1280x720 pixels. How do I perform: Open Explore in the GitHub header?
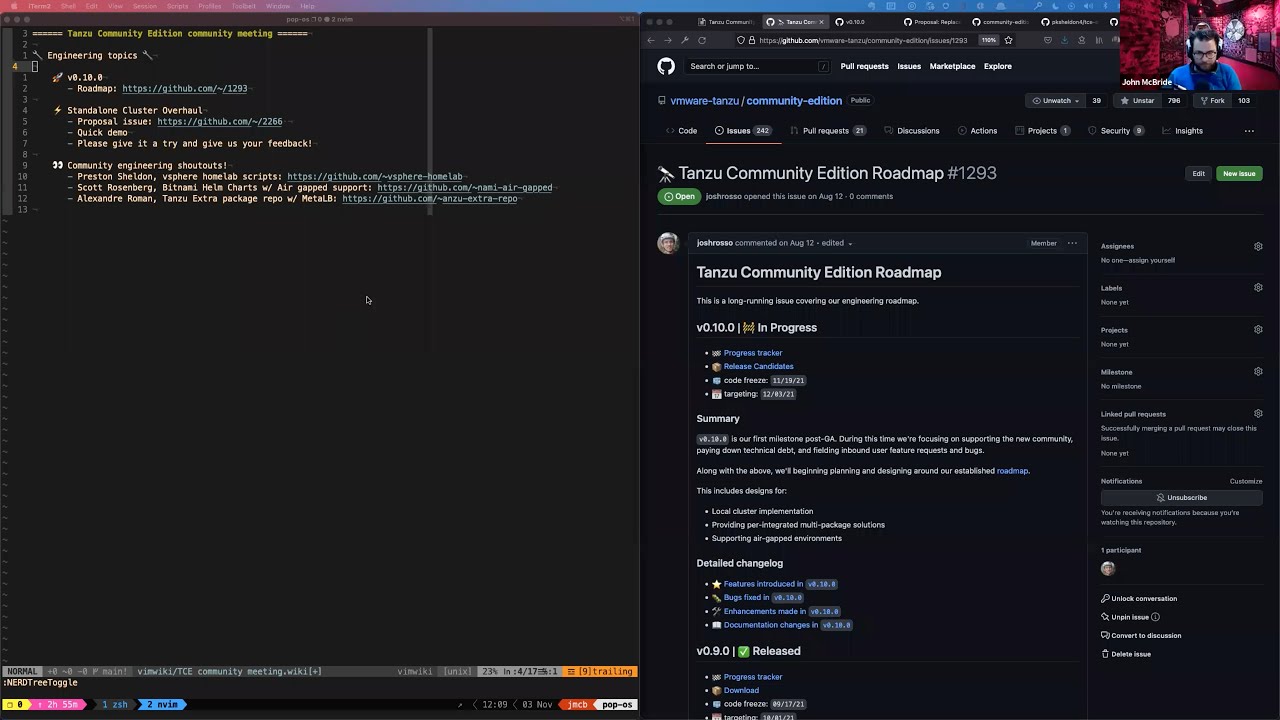click(997, 66)
